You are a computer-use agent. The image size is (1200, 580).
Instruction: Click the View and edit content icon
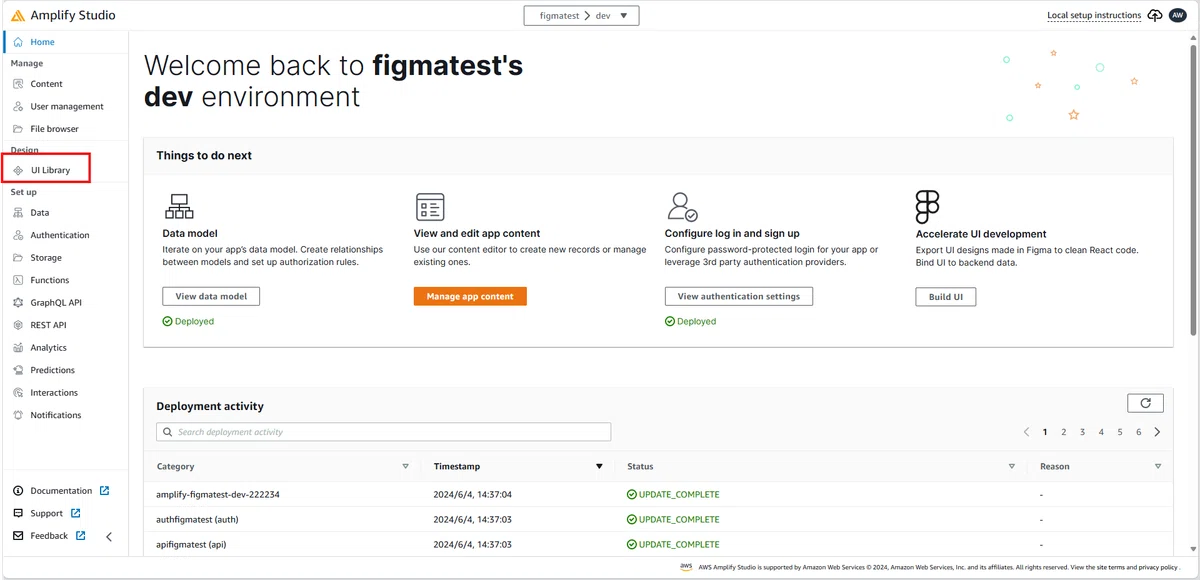point(430,207)
